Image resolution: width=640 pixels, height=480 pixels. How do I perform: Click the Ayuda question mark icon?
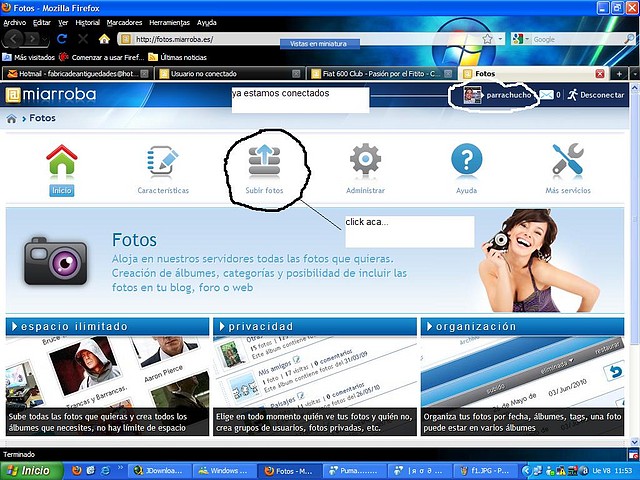coord(467,160)
